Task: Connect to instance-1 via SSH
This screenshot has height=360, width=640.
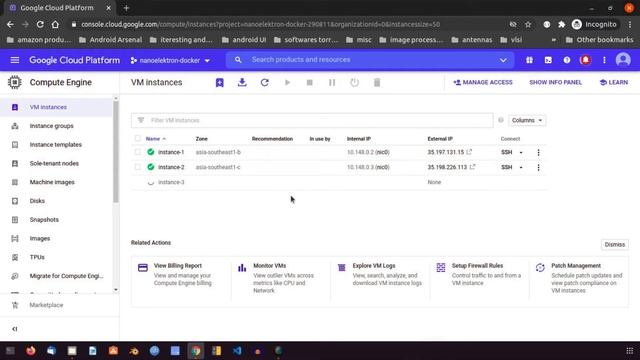Action: pos(507,152)
